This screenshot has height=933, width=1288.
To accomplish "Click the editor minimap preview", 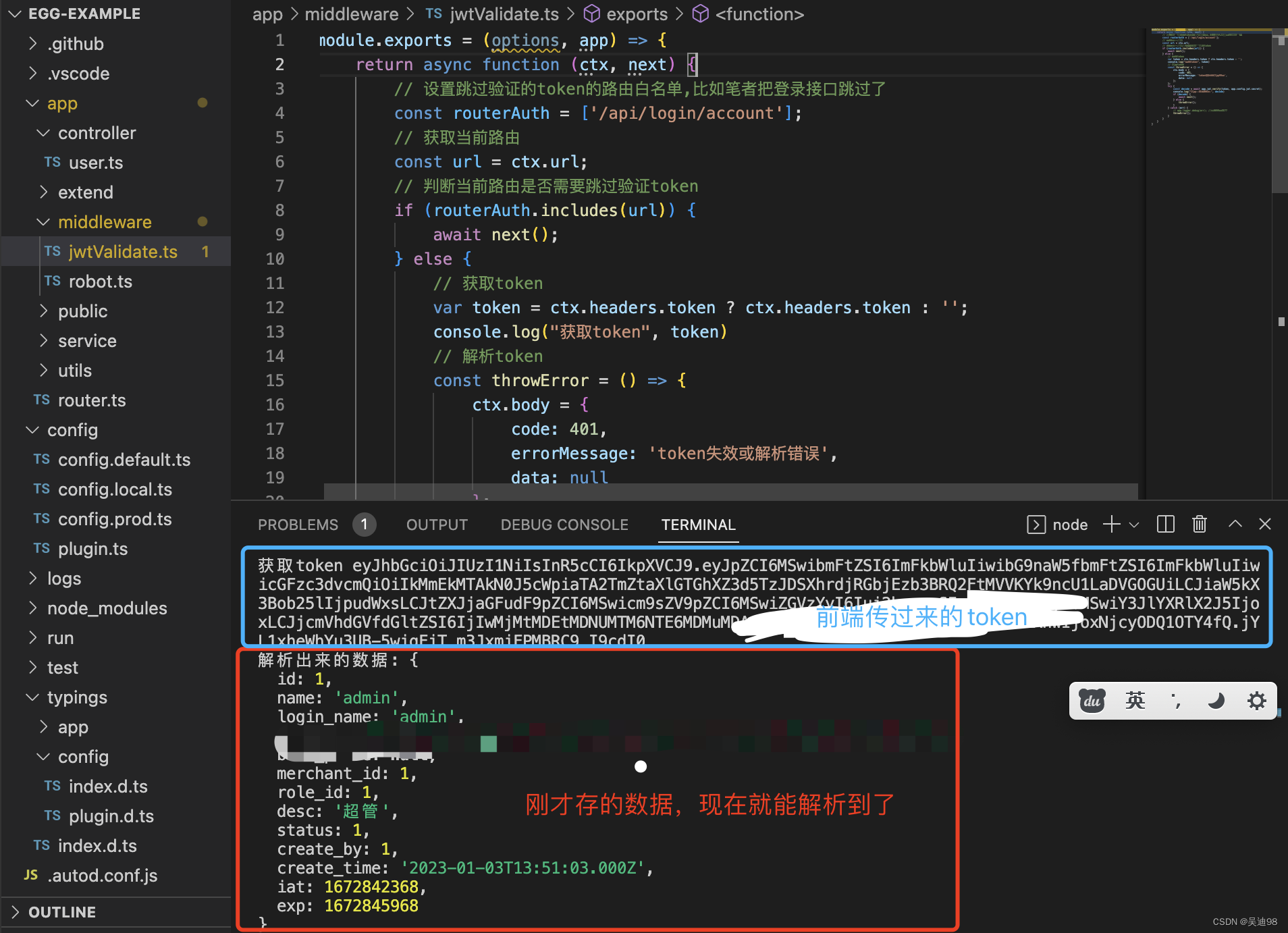I will pyautogui.click(x=1210, y=78).
